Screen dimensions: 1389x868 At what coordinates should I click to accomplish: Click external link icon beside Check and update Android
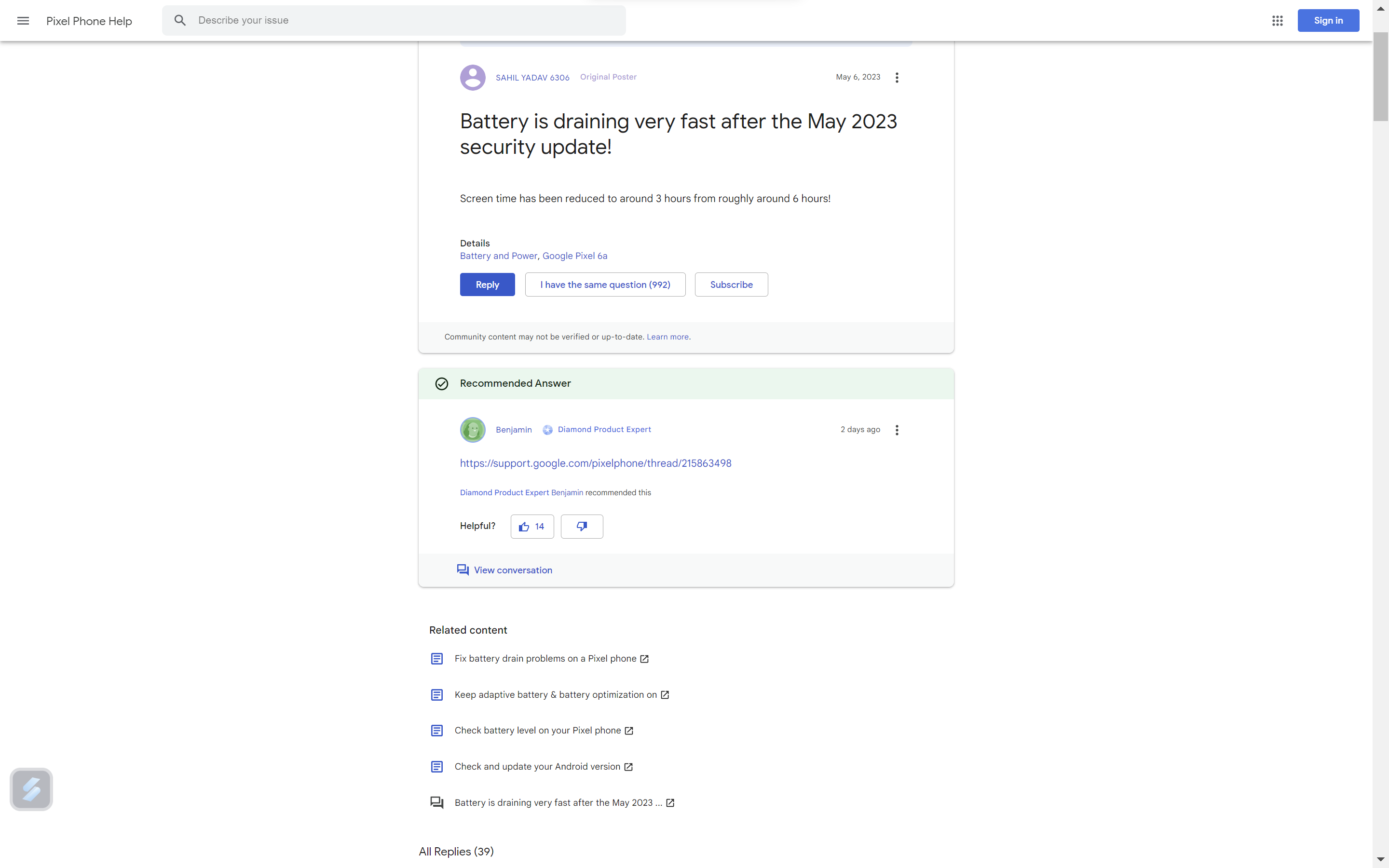[x=628, y=767]
